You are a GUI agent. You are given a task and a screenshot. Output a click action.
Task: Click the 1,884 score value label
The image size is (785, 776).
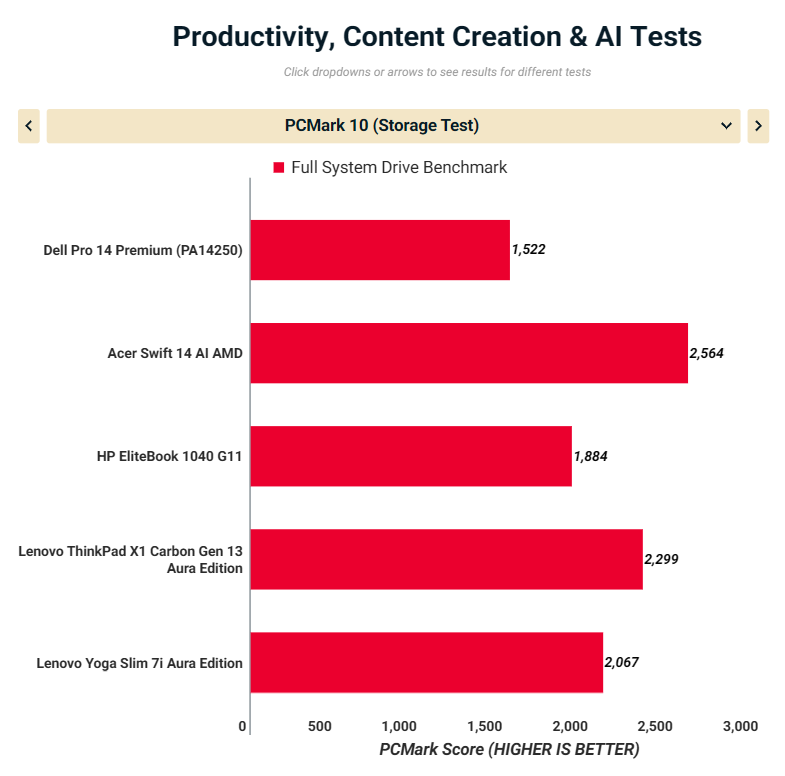(590, 456)
